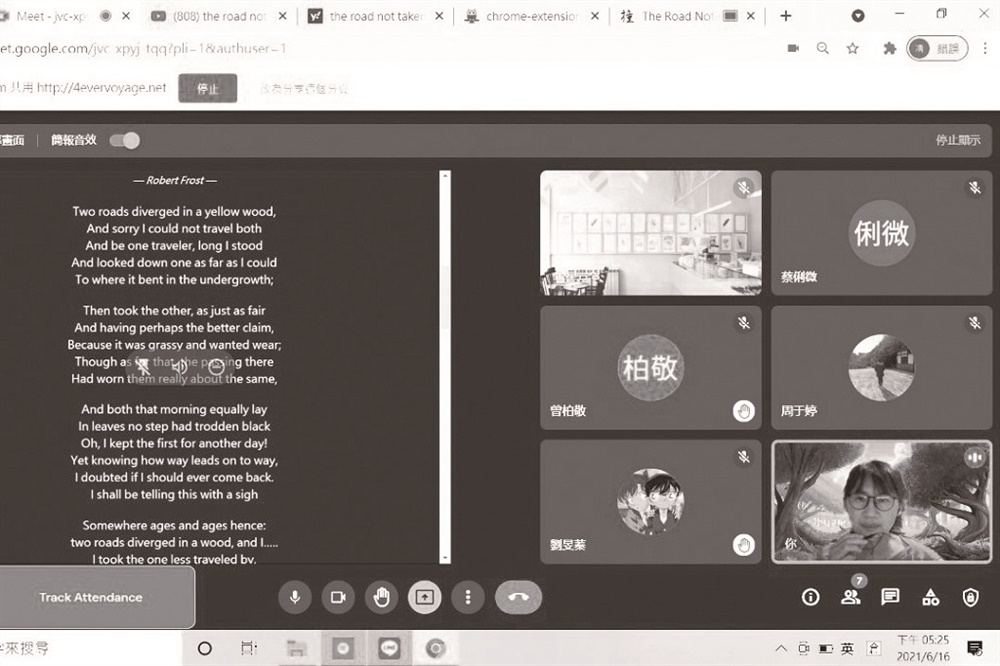The width and height of the screenshot is (1000, 666).
Task: Click the "— Robert Frost —" author line
Action: tap(175, 181)
